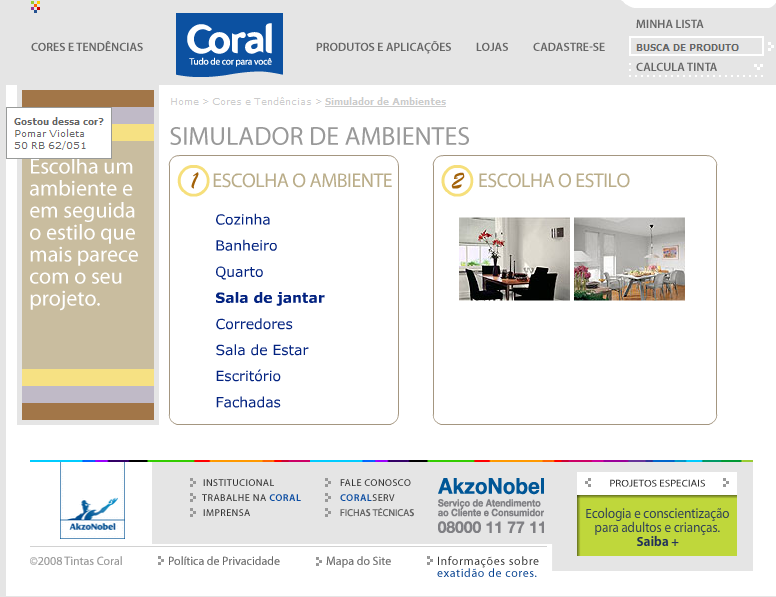Click the Coral logo
776x597 pixels.
[229, 45]
